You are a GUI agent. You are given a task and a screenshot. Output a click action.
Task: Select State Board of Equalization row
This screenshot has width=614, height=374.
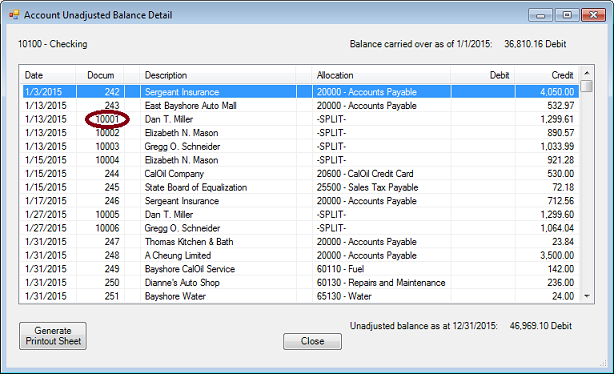point(300,187)
